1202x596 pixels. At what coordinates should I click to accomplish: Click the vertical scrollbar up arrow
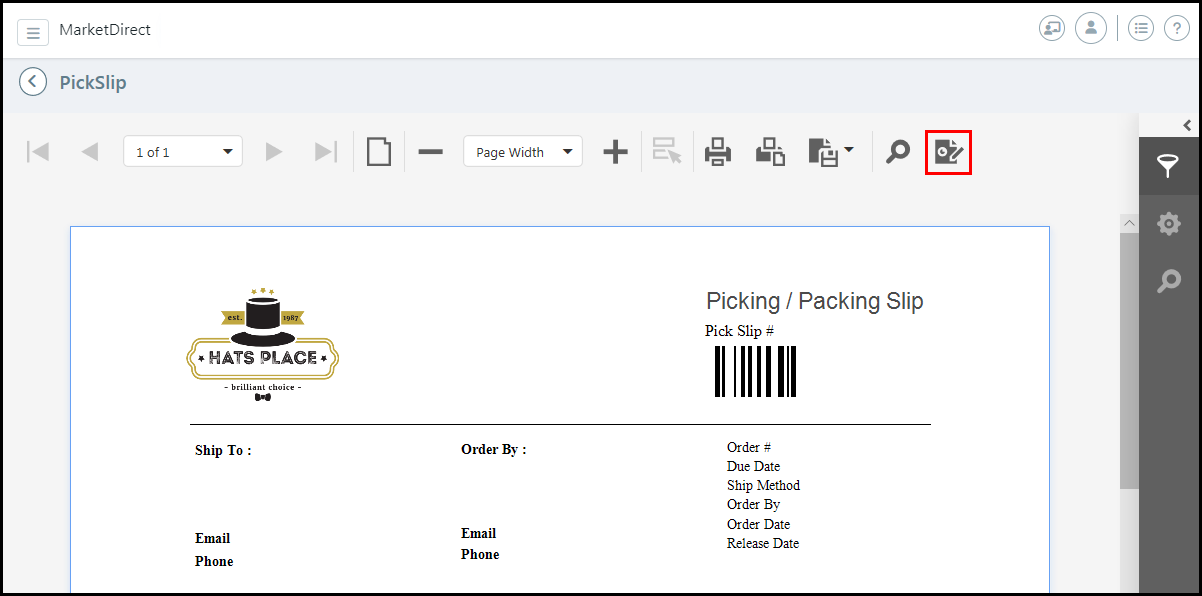click(x=1129, y=223)
